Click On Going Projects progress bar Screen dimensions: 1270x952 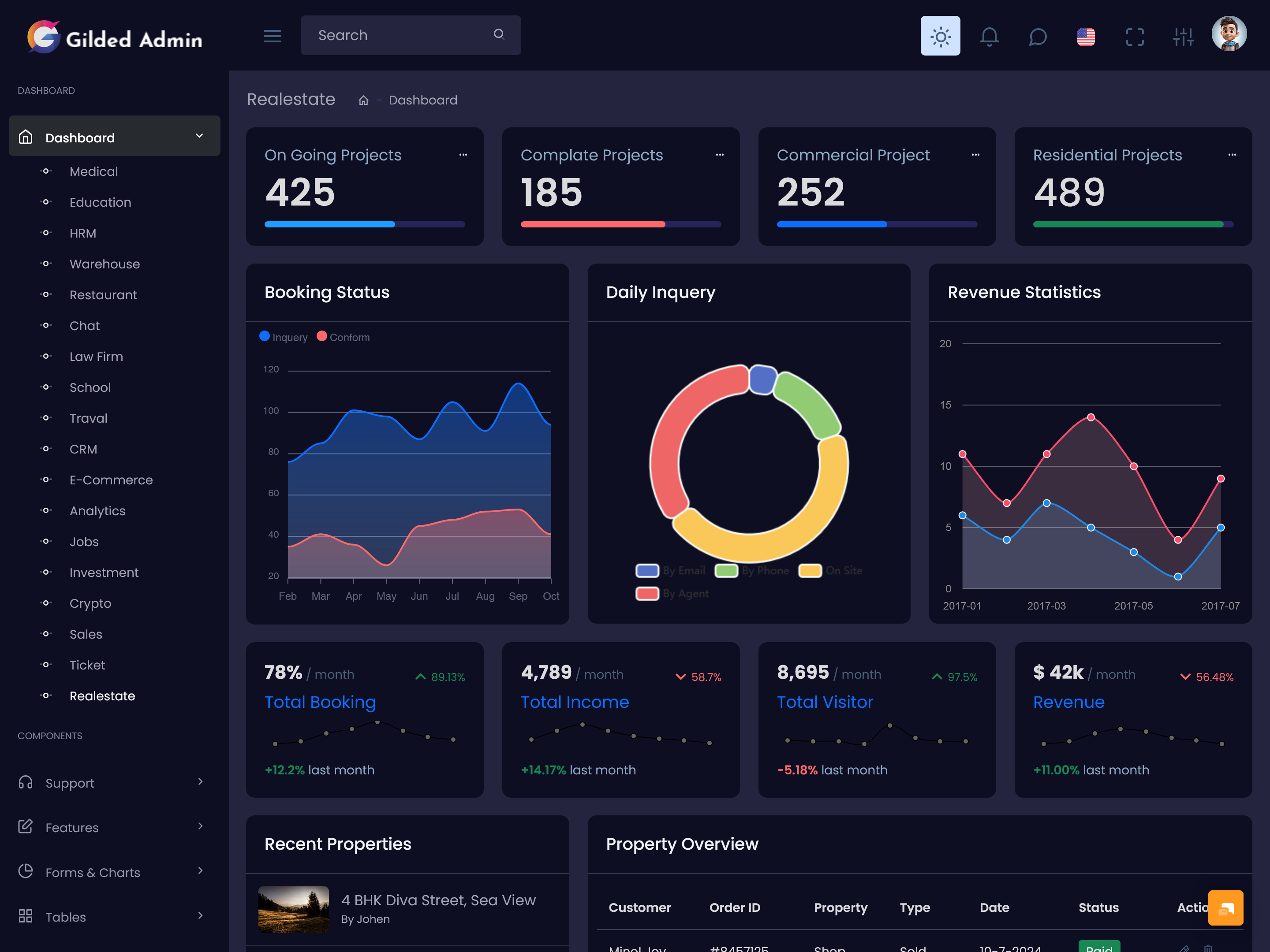[365, 224]
